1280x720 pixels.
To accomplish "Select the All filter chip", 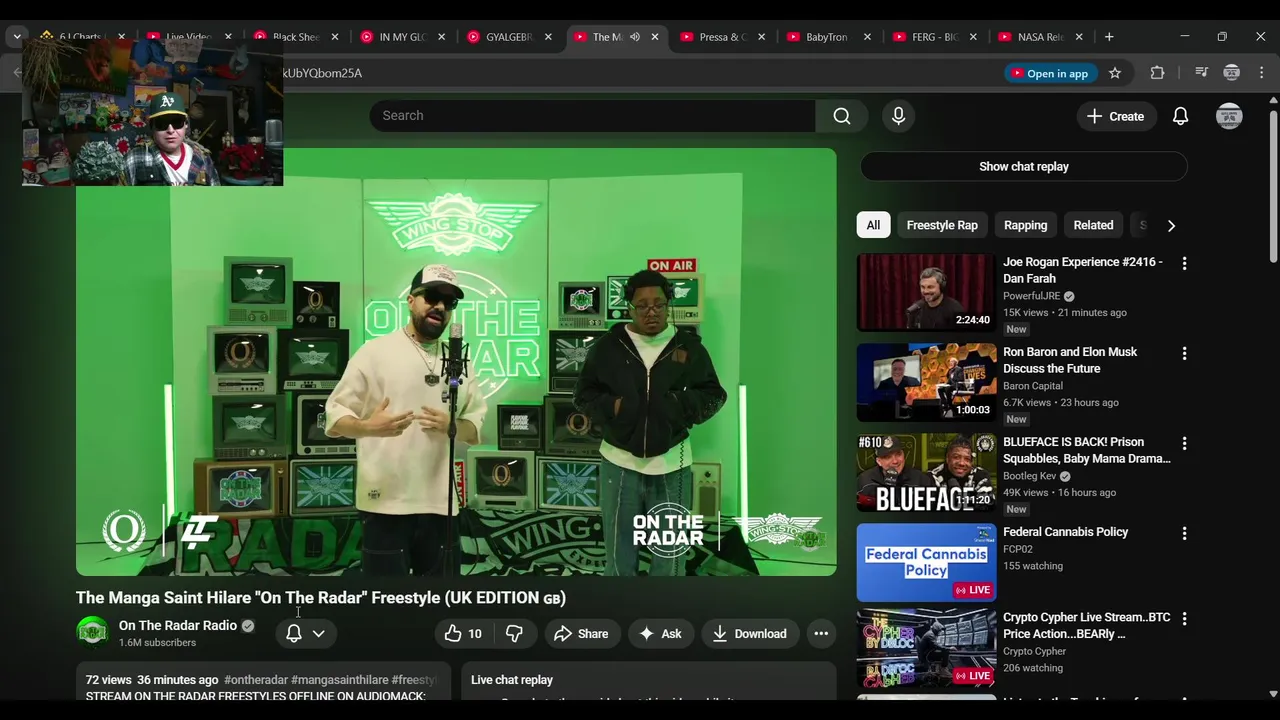I will 873,225.
